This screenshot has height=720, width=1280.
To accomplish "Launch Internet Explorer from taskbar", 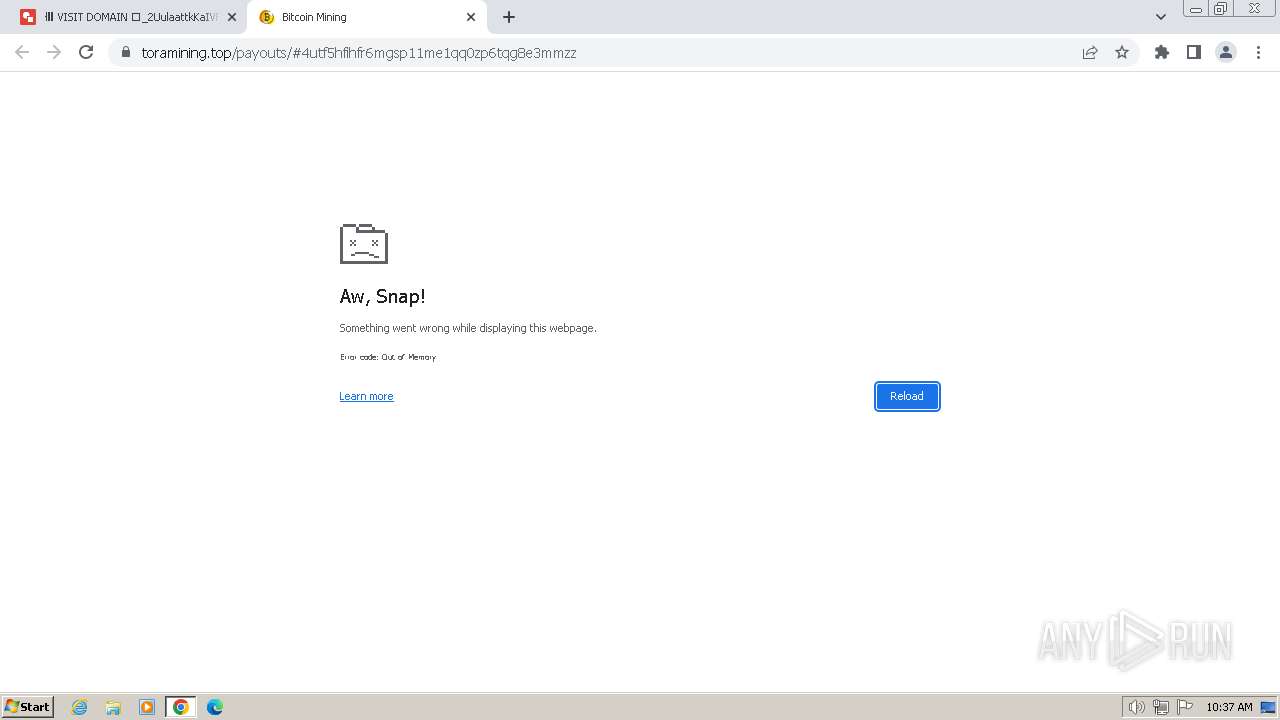I will click(80, 707).
